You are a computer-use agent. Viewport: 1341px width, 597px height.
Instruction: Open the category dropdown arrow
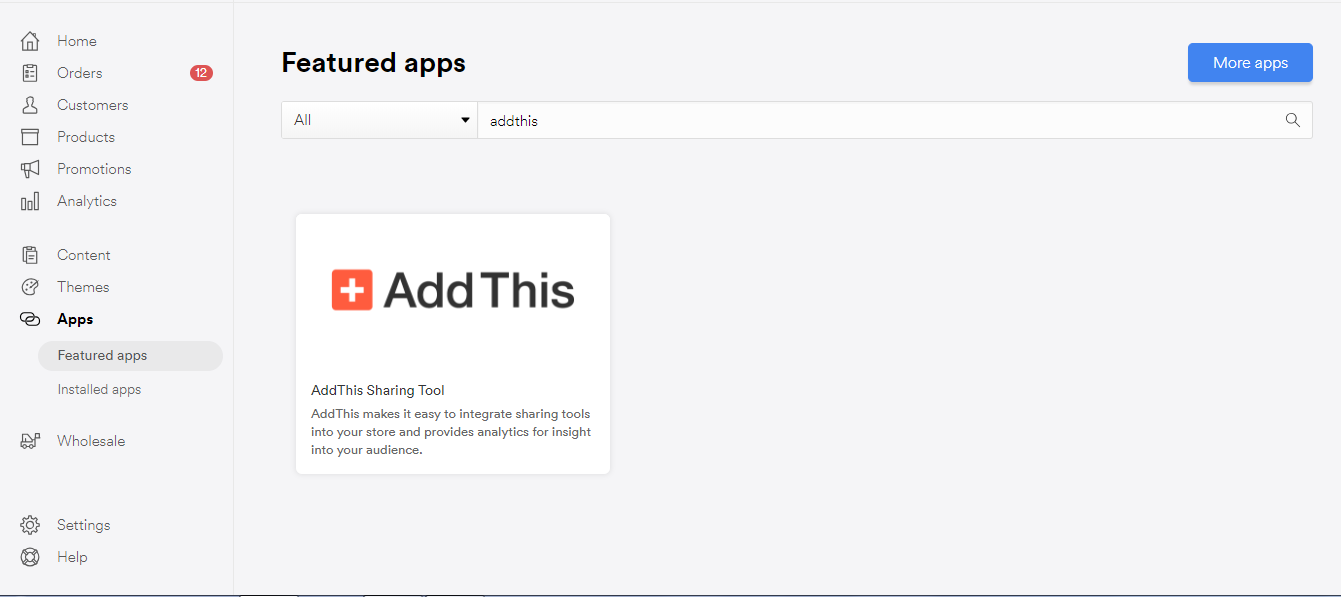[x=464, y=119]
